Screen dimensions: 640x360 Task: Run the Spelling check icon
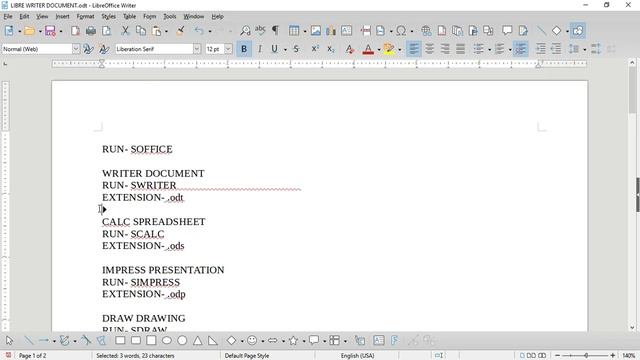point(260,31)
